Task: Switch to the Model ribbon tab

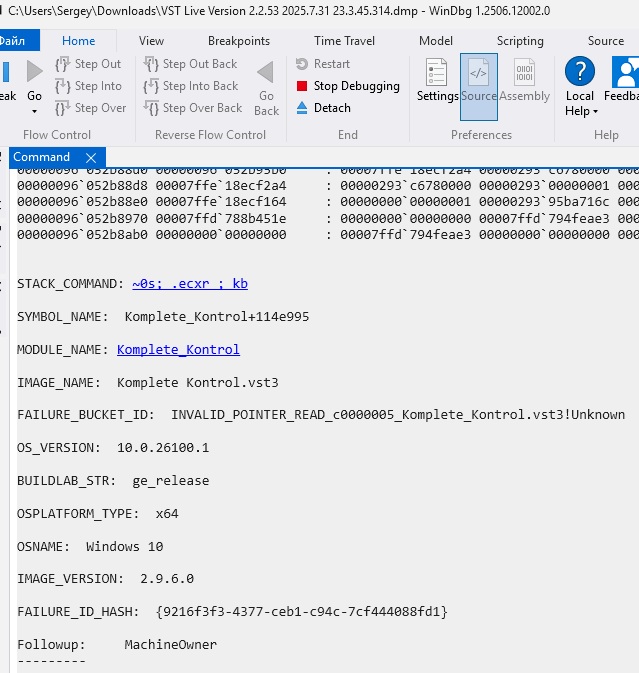Action: click(436, 41)
